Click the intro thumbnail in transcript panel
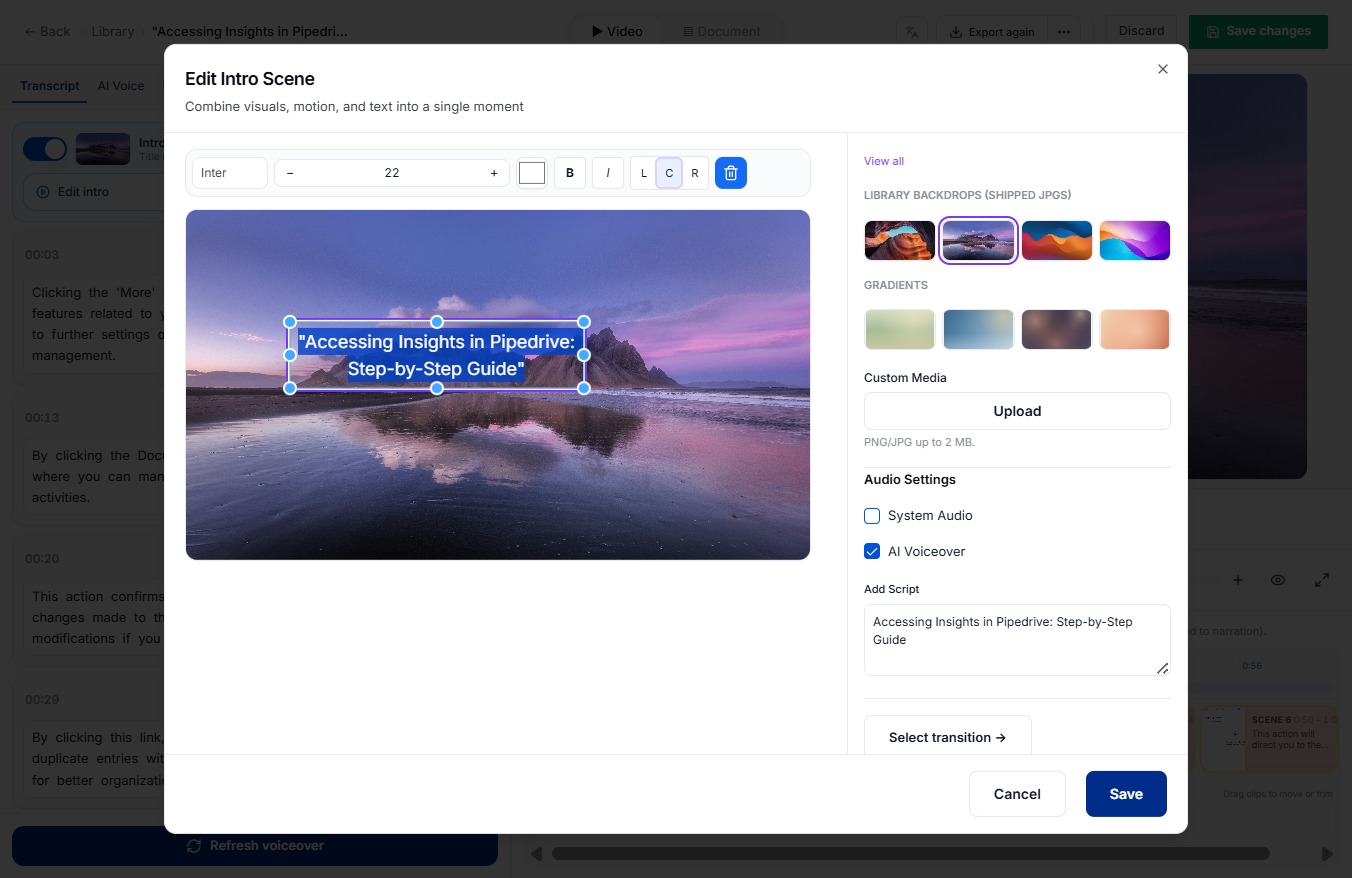The image size is (1352, 878). pos(103,149)
